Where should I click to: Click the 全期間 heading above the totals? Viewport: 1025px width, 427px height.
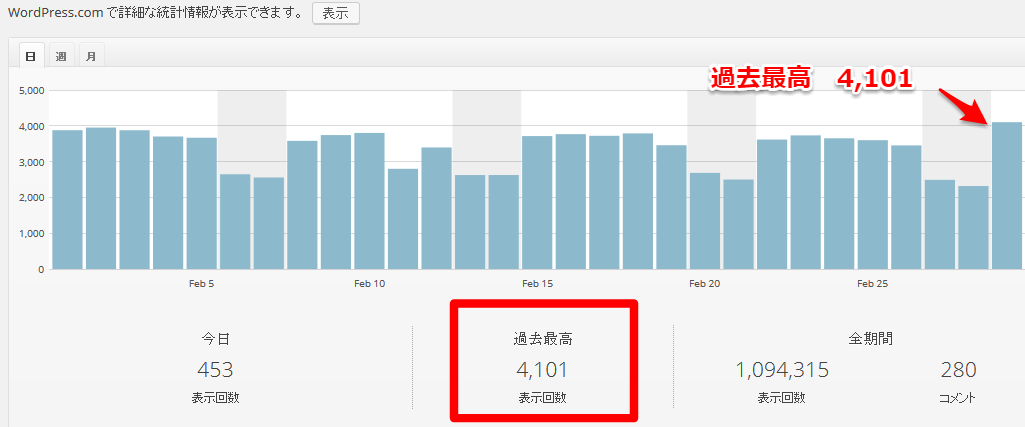(869, 339)
